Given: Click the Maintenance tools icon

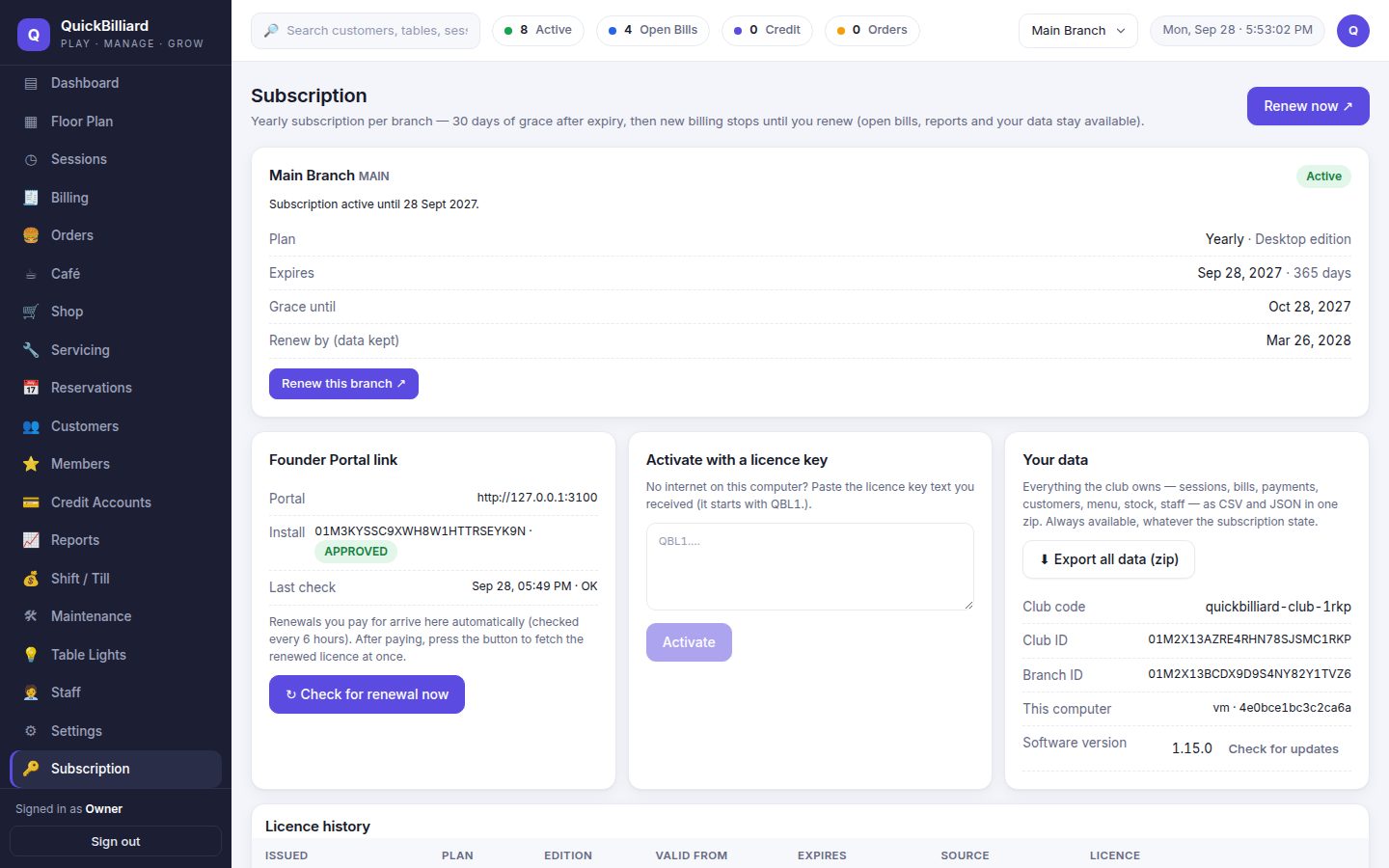Looking at the screenshot, I should click(31, 617).
